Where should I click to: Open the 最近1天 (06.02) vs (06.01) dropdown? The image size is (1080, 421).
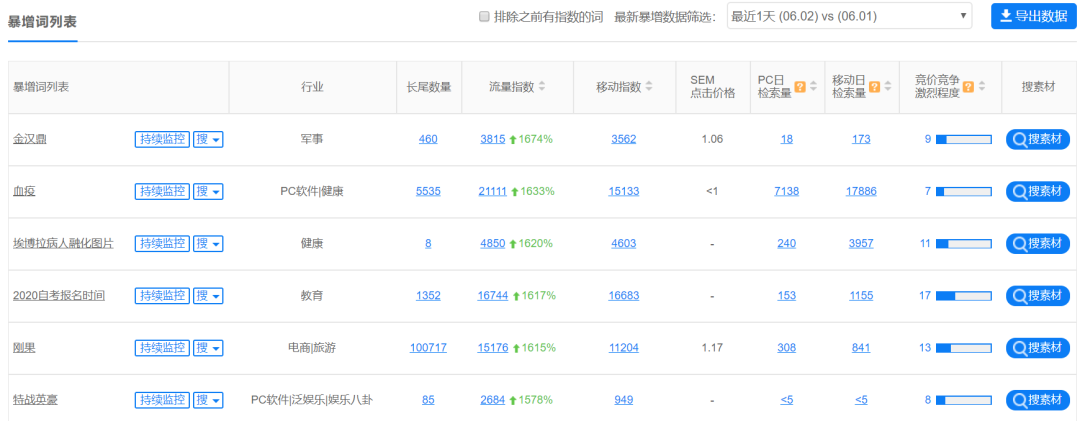pos(849,17)
